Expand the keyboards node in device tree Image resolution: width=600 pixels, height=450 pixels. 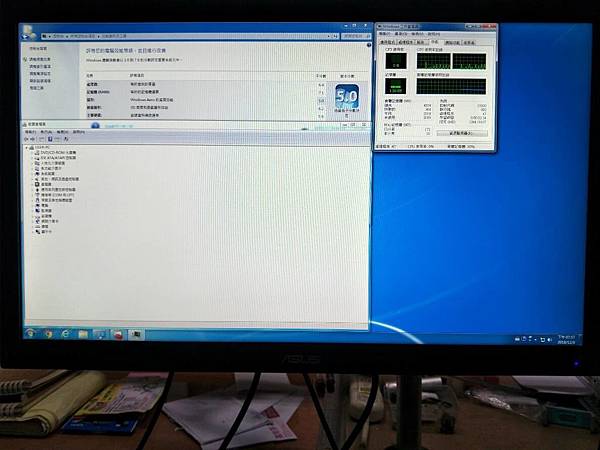pos(32,227)
